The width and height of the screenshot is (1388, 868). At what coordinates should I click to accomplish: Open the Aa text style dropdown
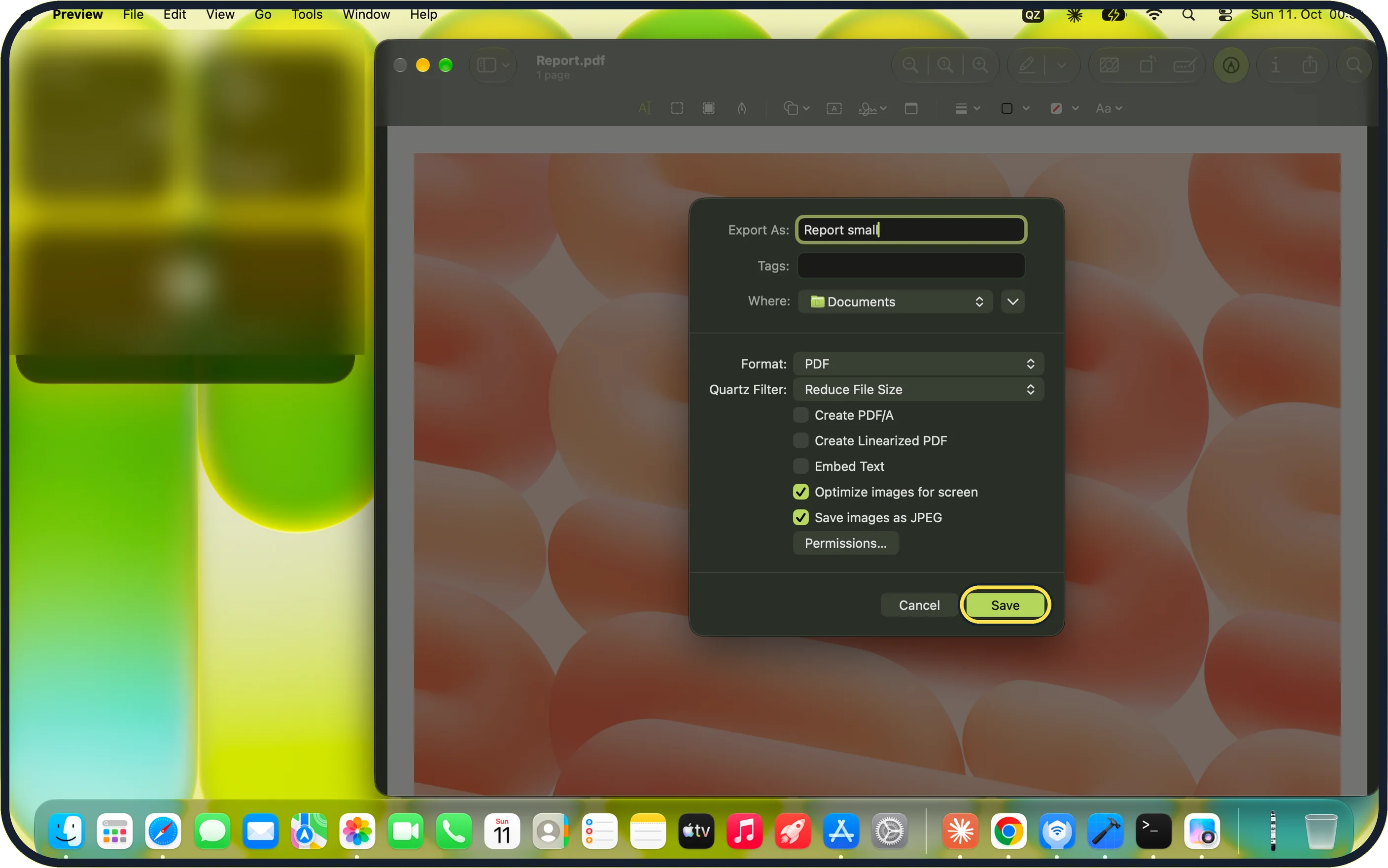coord(1109,108)
